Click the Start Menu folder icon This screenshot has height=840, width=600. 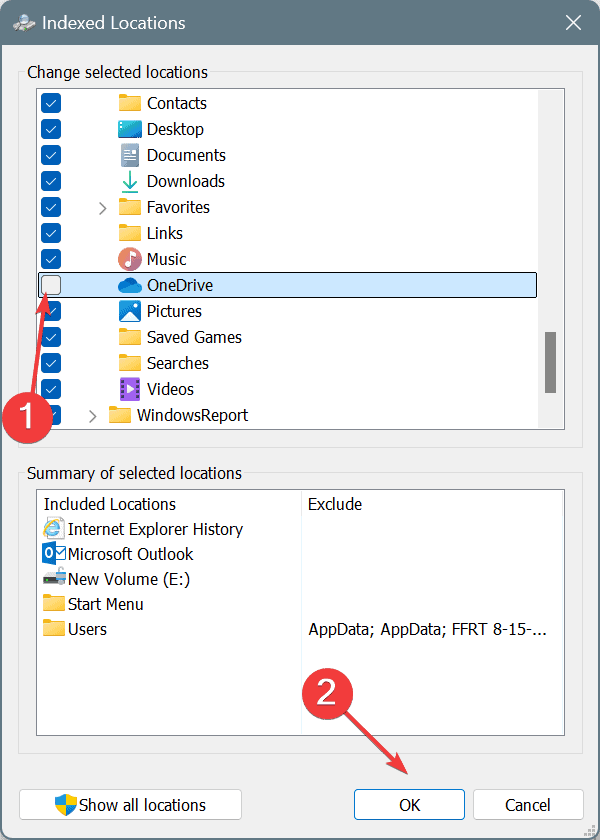tap(54, 603)
